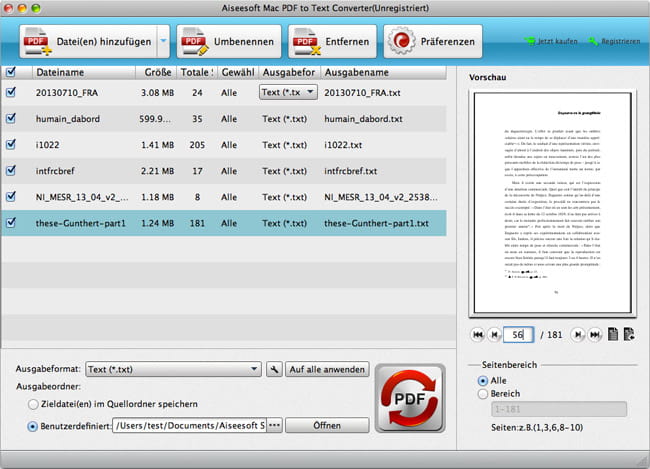The height and width of the screenshot is (469, 650).
Task: Click the Entfernen toolbar button
Action: tap(332, 41)
